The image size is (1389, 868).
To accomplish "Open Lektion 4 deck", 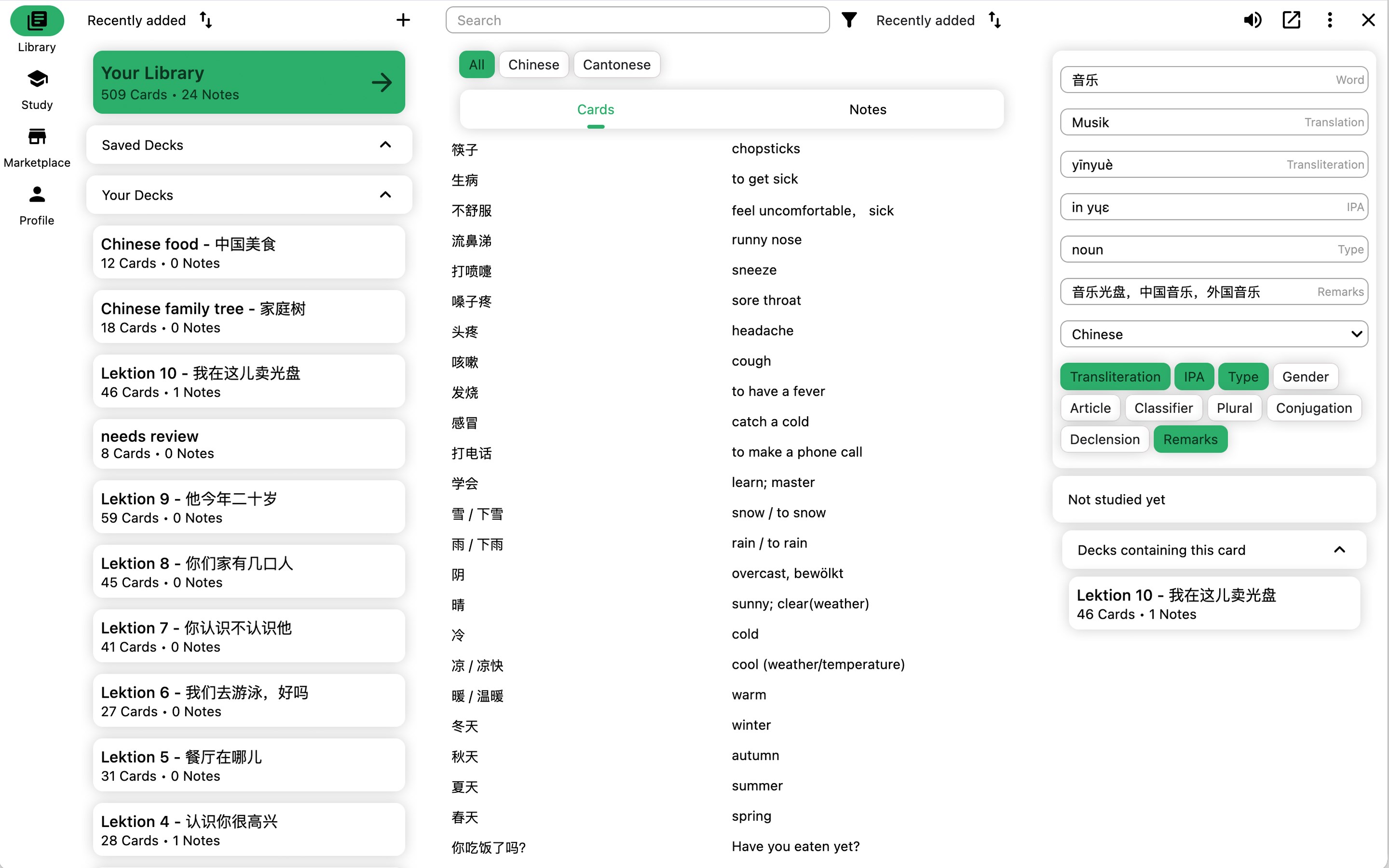I will tap(249, 830).
